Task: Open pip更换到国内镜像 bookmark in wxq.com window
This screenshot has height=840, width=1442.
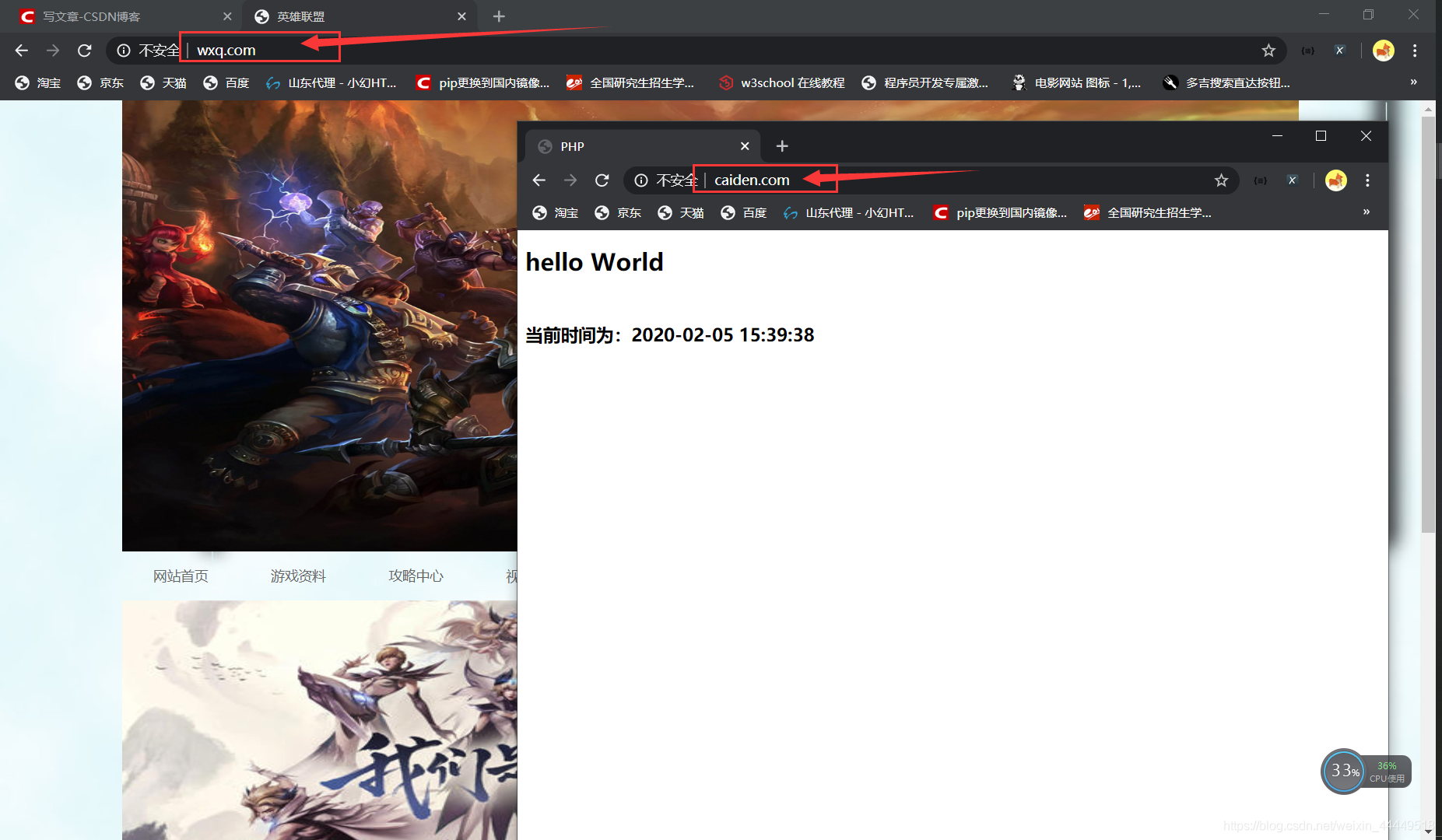Action: (x=482, y=83)
